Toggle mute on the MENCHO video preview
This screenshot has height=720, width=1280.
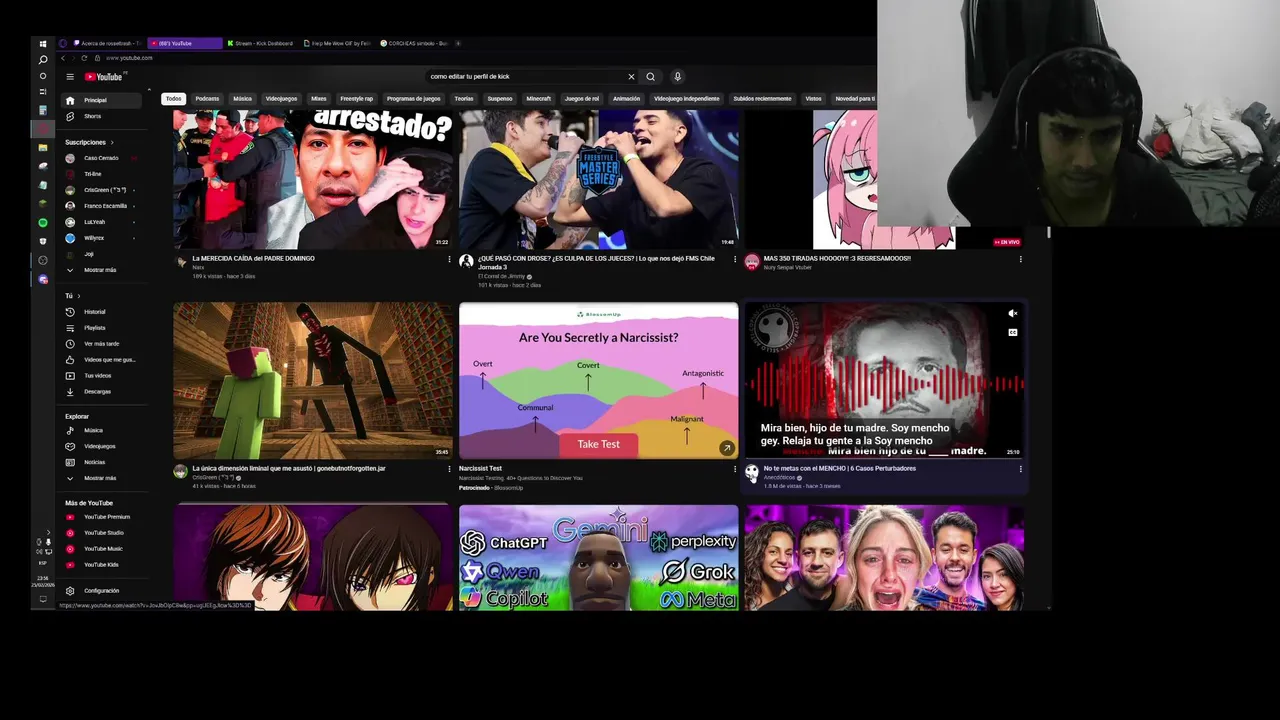pos(1012,314)
